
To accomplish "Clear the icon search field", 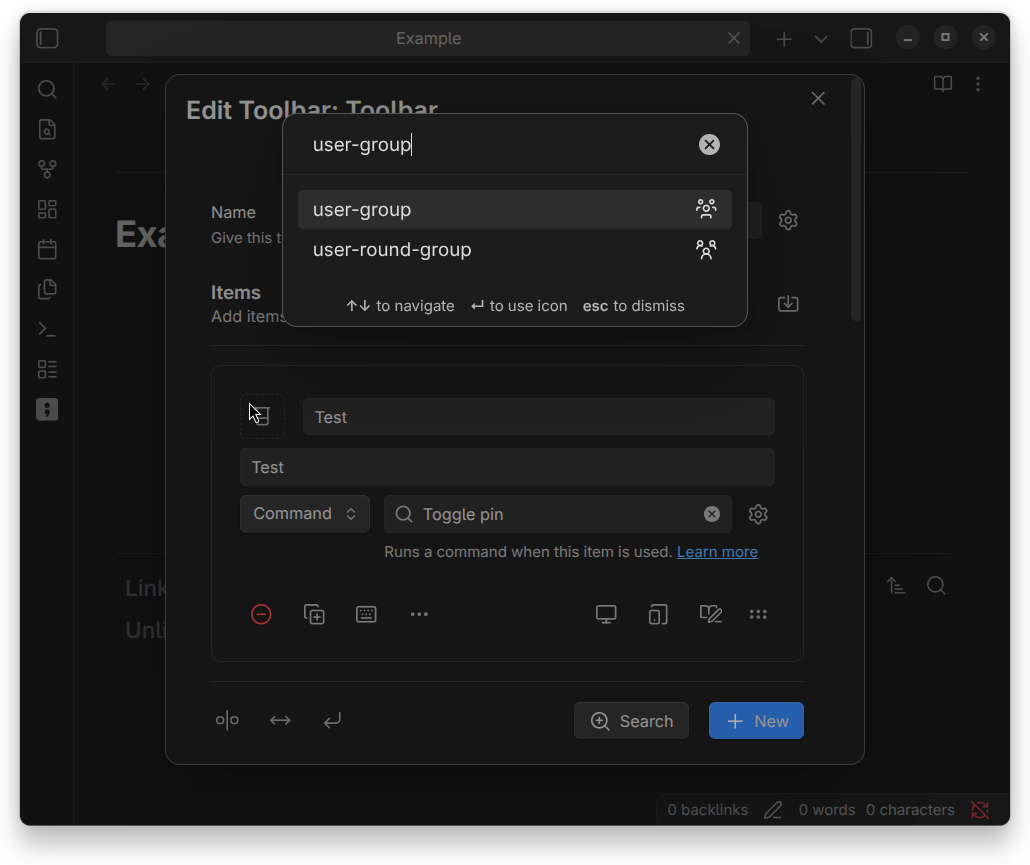I will (x=709, y=144).
